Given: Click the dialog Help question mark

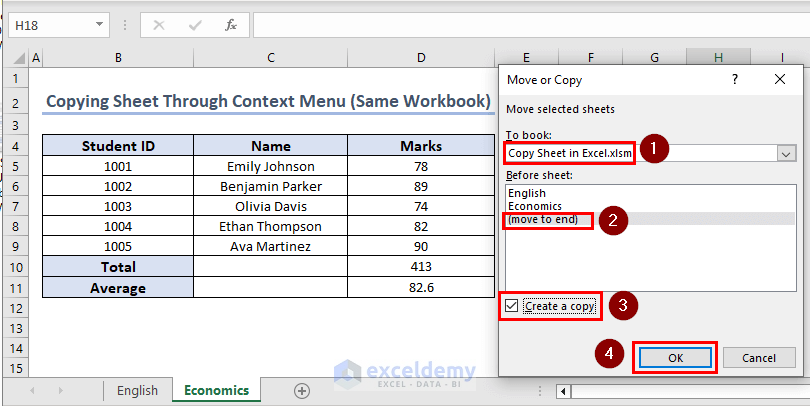Looking at the screenshot, I should point(735,80).
